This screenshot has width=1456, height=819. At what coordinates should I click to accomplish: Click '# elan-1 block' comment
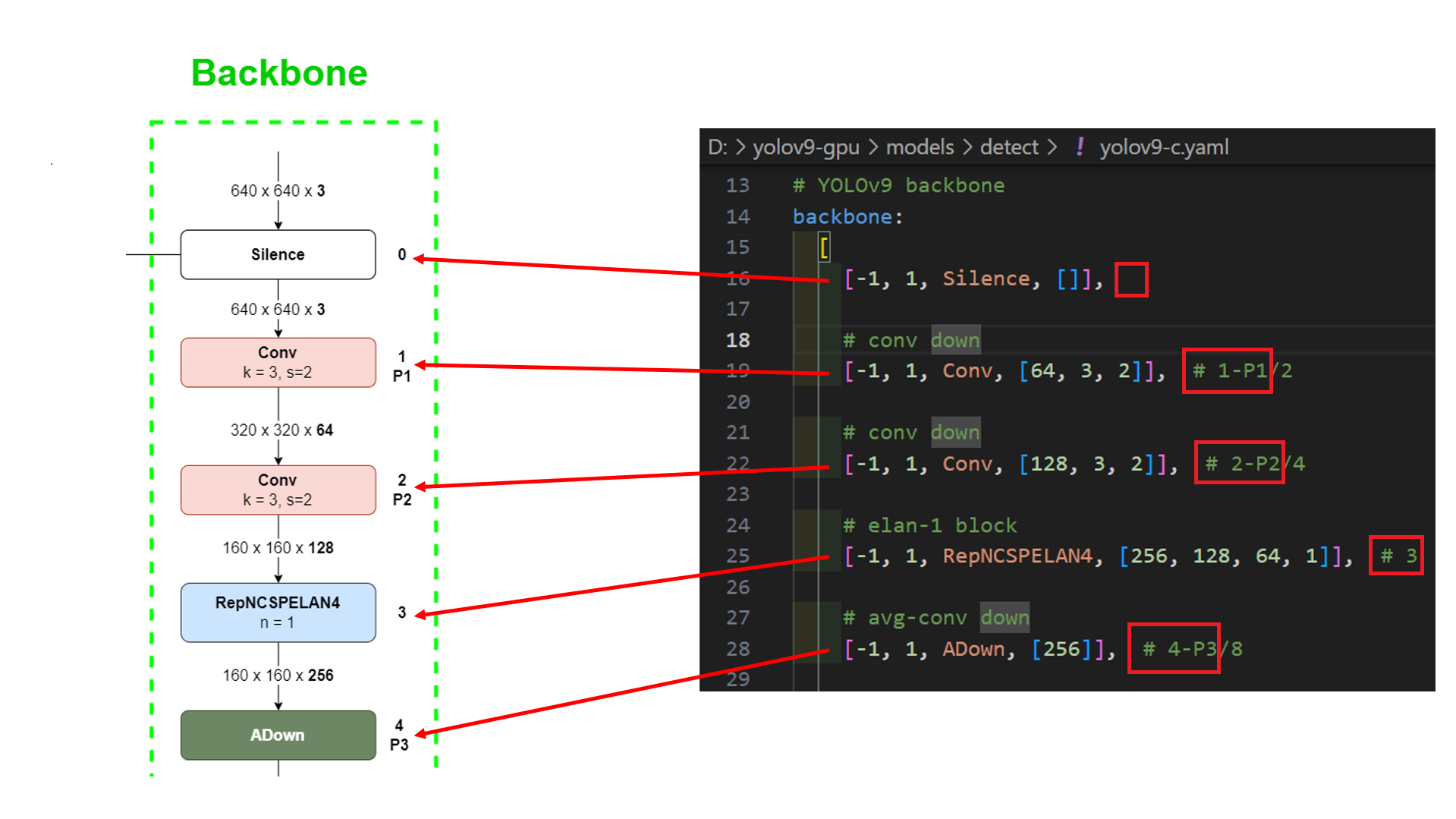[930, 525]
